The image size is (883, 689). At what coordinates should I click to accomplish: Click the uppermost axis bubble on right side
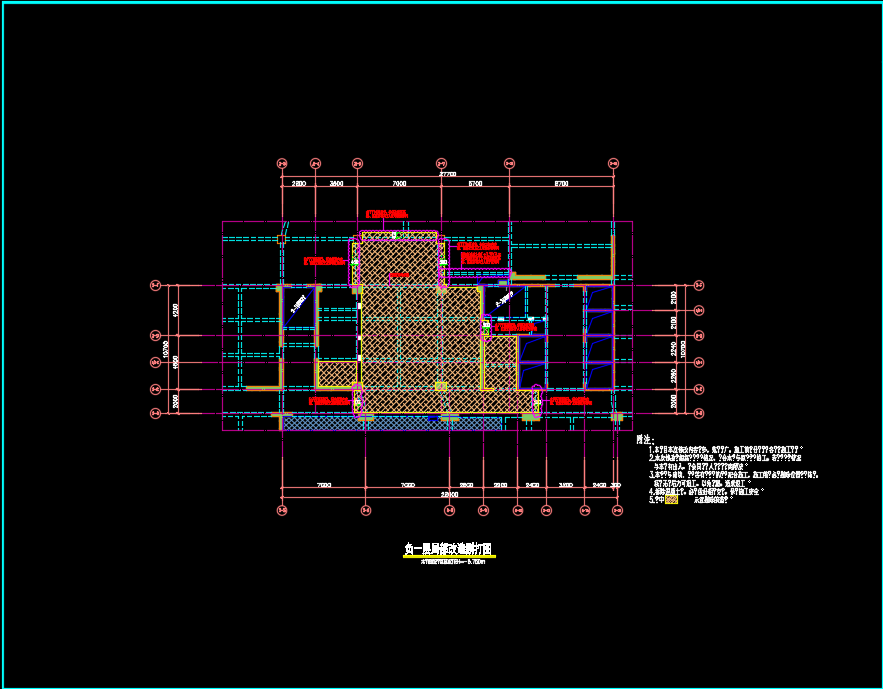pos(699,286)
